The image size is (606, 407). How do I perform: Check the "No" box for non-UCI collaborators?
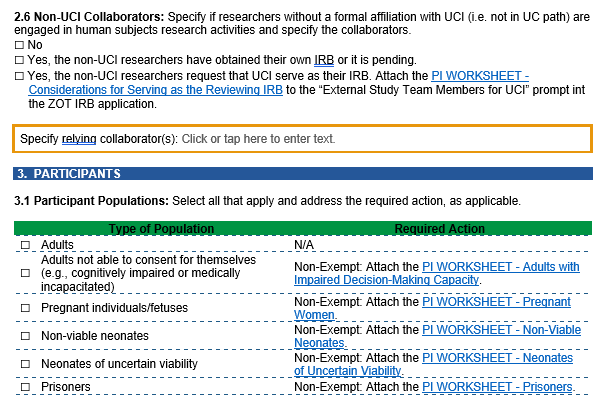(19, 46)
